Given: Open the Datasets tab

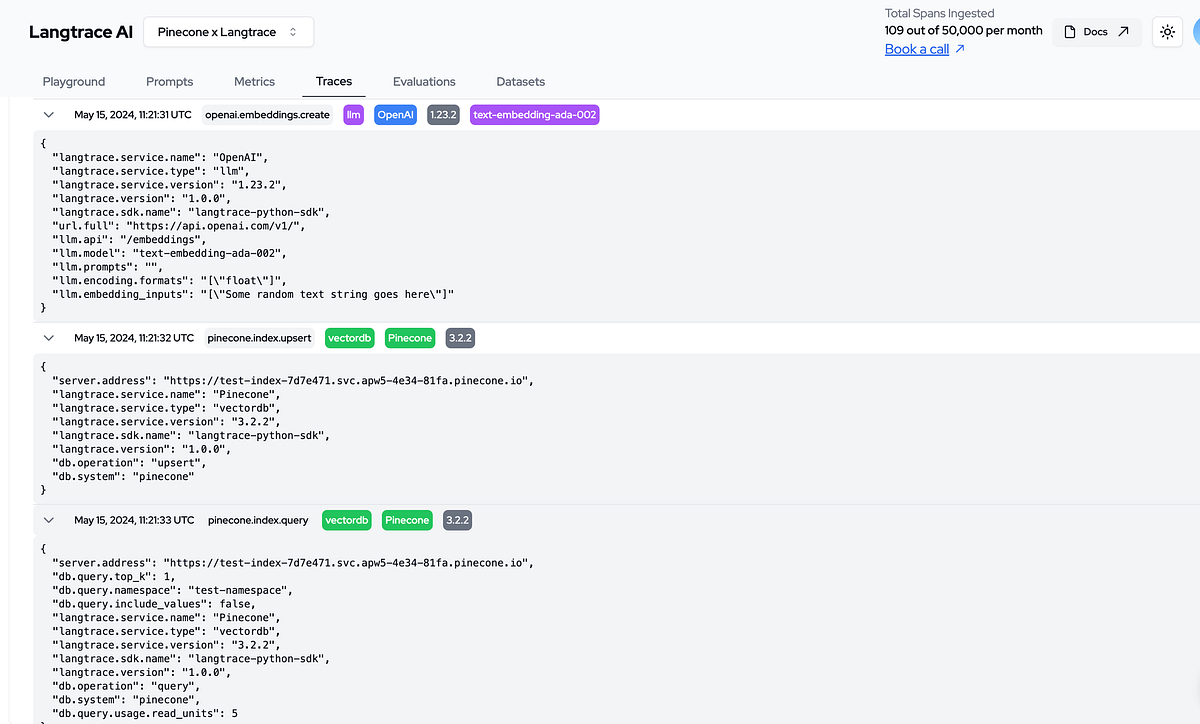Looking at the screenshot, I should (521, 82).
